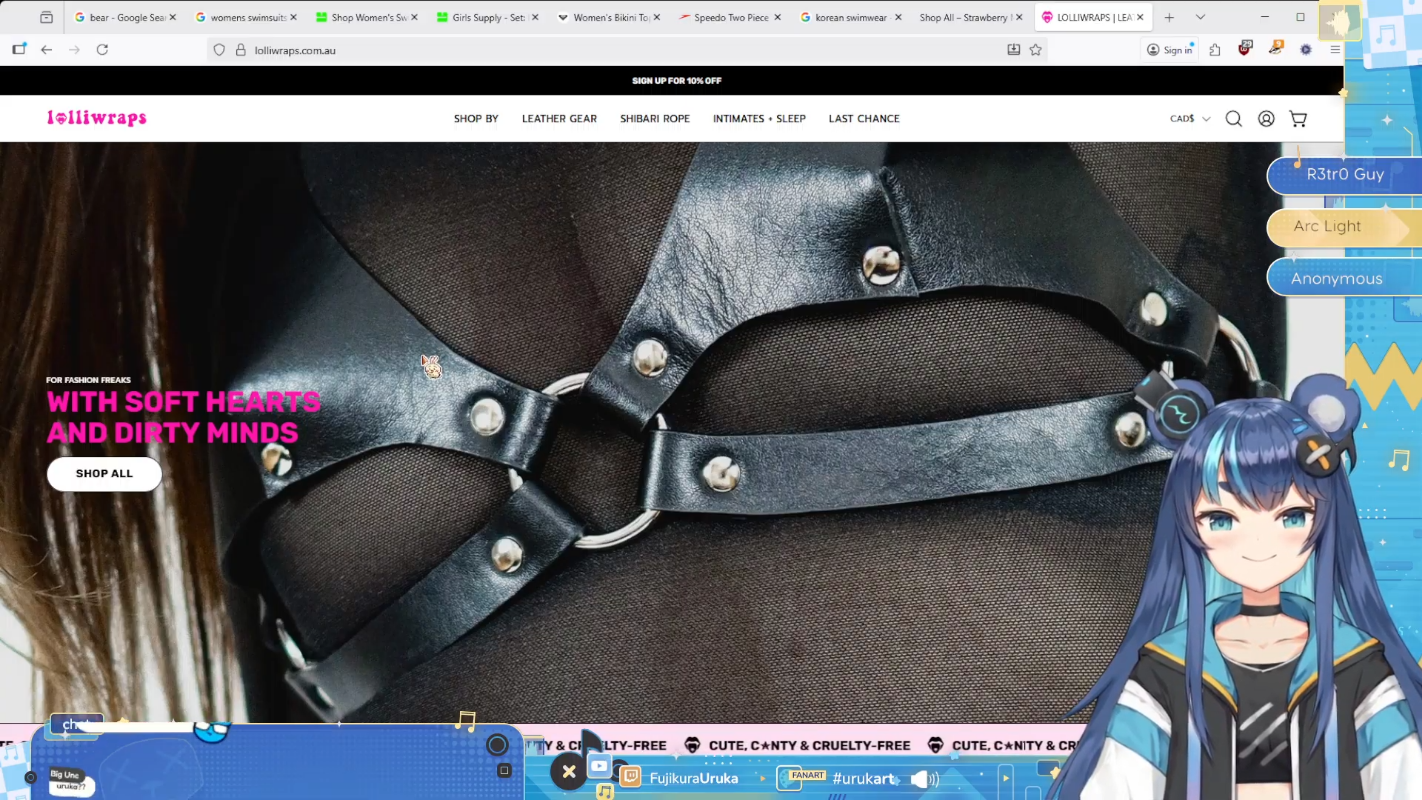Click the orange notification extension icon in toolbar
The height and width of the screenshot is (800, 1422).
click(1276, 48)
